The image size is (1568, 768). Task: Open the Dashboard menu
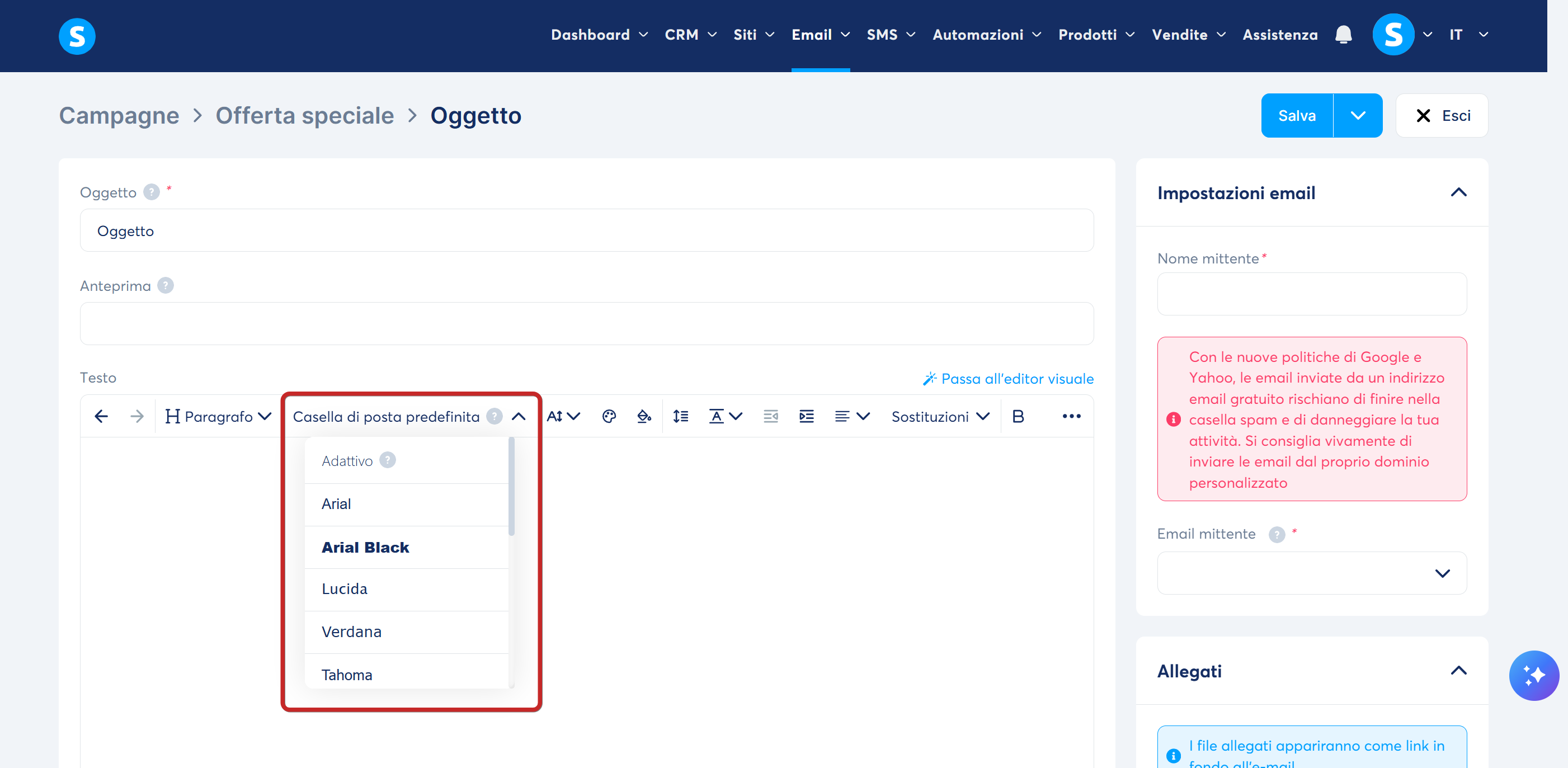point(599,35)
